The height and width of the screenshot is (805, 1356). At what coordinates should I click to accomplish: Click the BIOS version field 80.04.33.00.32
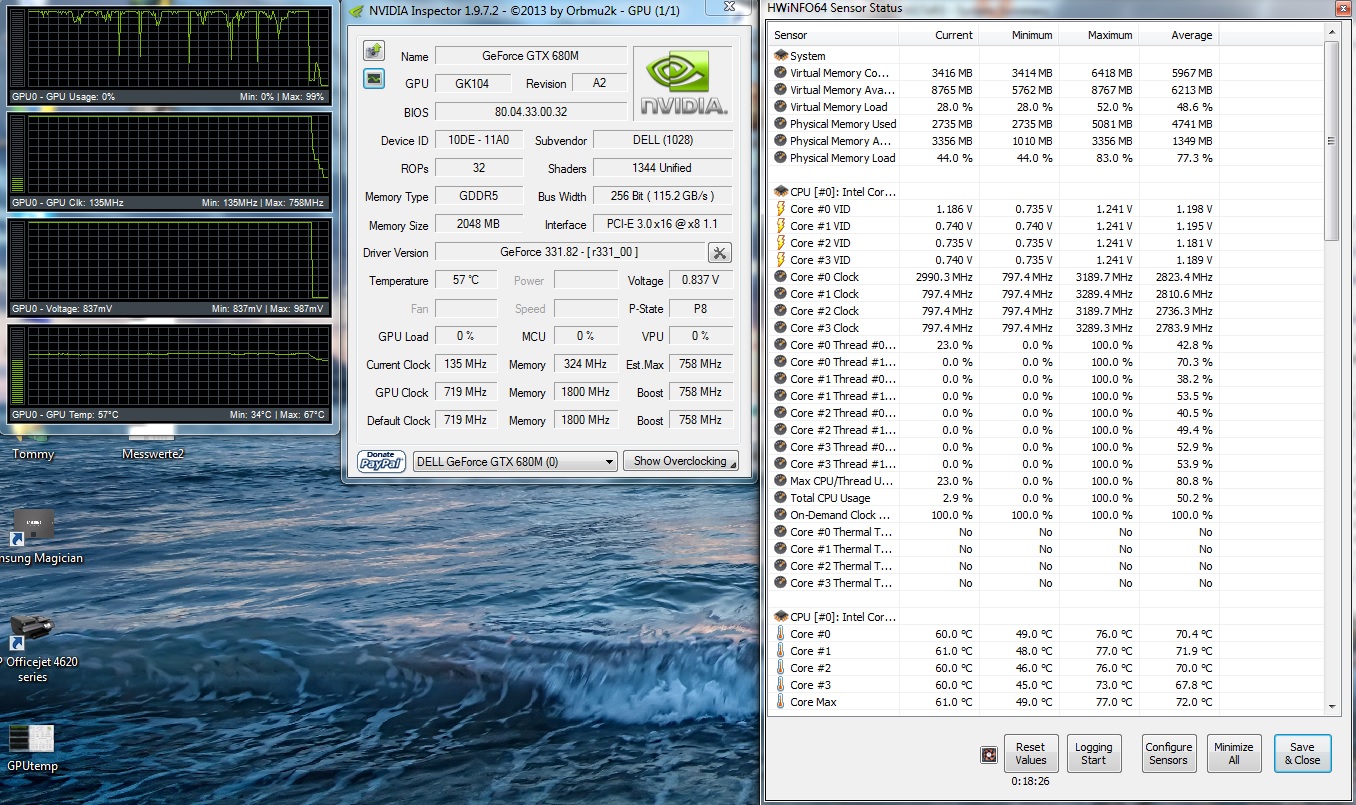[x=531, y=112]
